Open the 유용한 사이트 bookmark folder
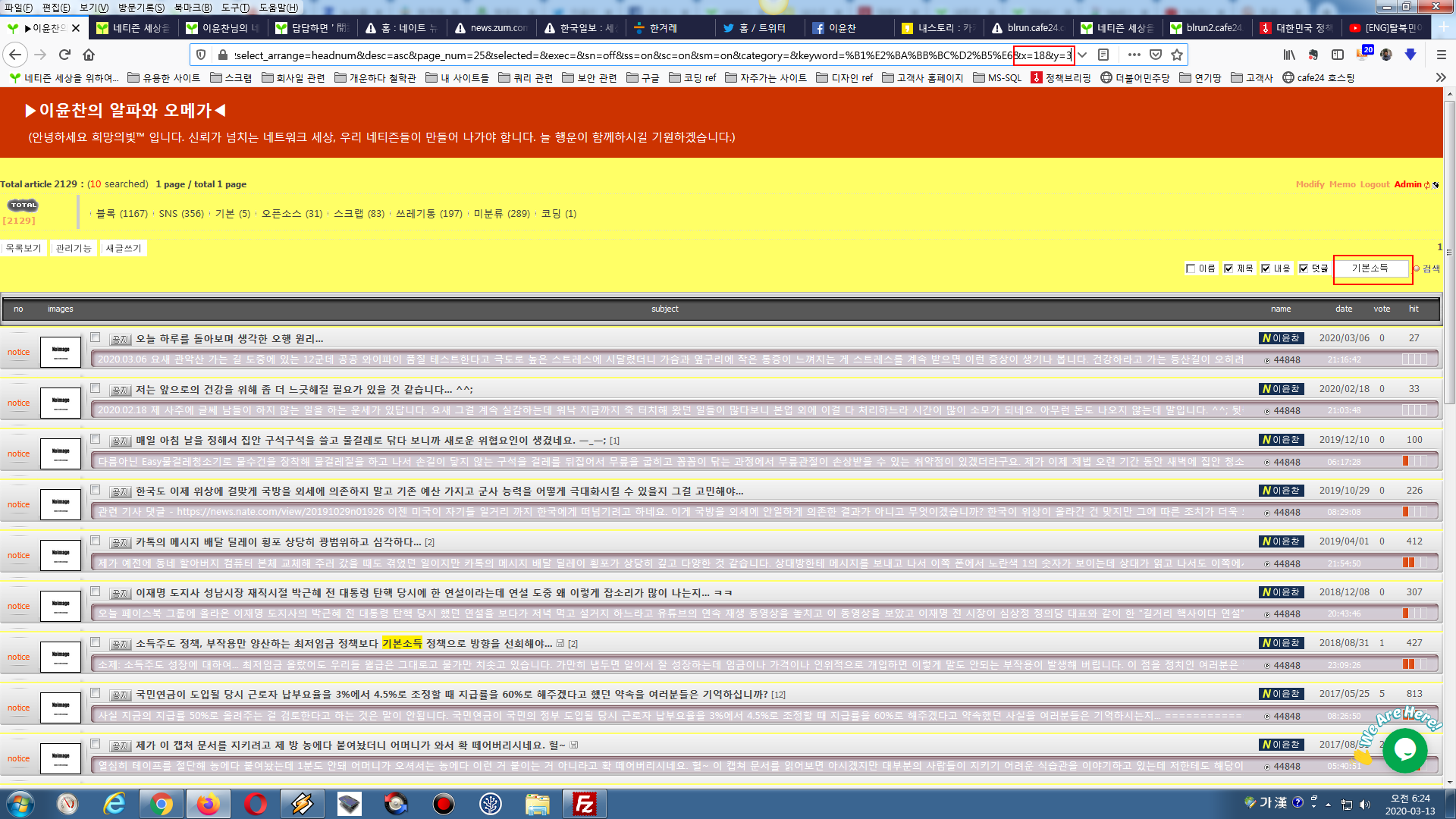Screen dimensions: 1456x819 [x=164, y=77]
